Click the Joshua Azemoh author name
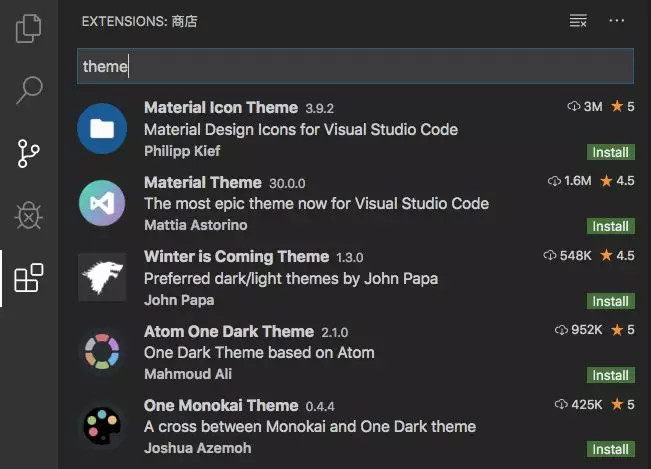 click(x=197, y=448)
